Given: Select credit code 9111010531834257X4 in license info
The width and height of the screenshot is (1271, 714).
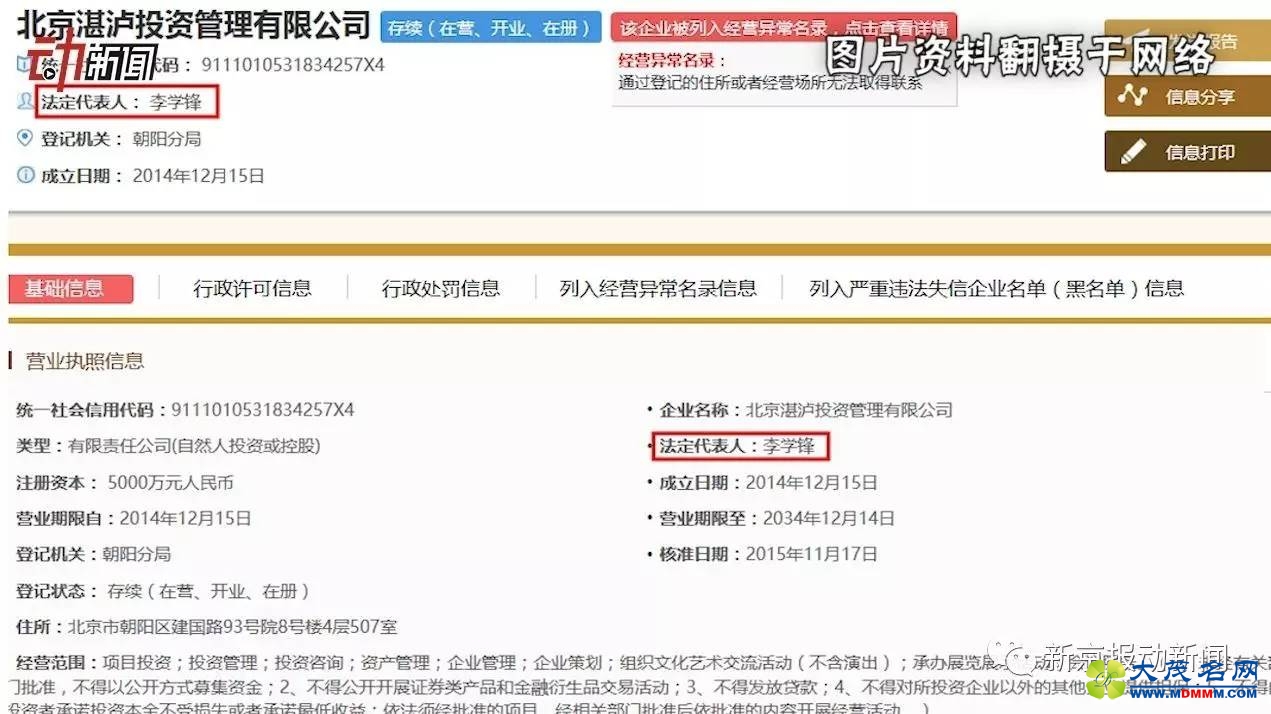Looking at the screenshot, I should (x=263, y=410).
